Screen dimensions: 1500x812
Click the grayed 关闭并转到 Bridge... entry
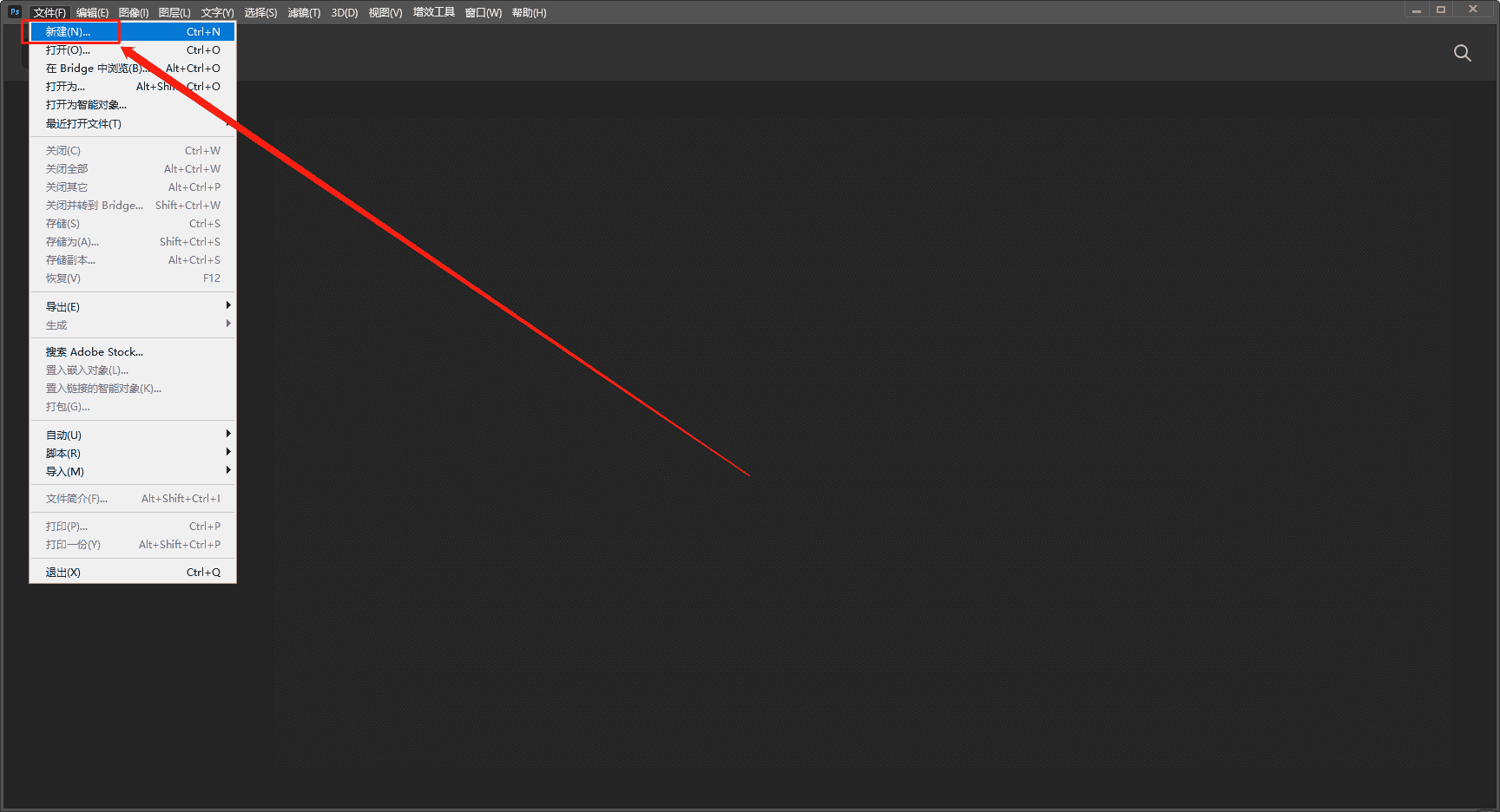133,205
